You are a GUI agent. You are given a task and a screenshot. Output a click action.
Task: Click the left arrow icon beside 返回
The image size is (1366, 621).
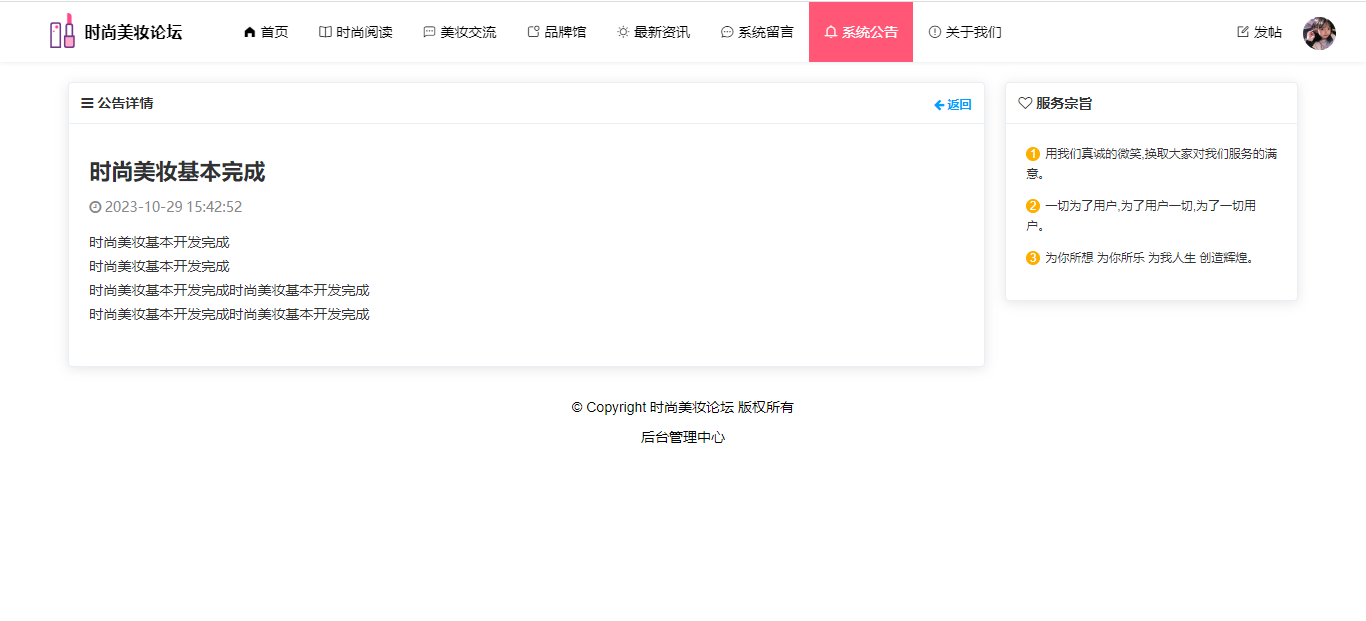coord(939,105)
